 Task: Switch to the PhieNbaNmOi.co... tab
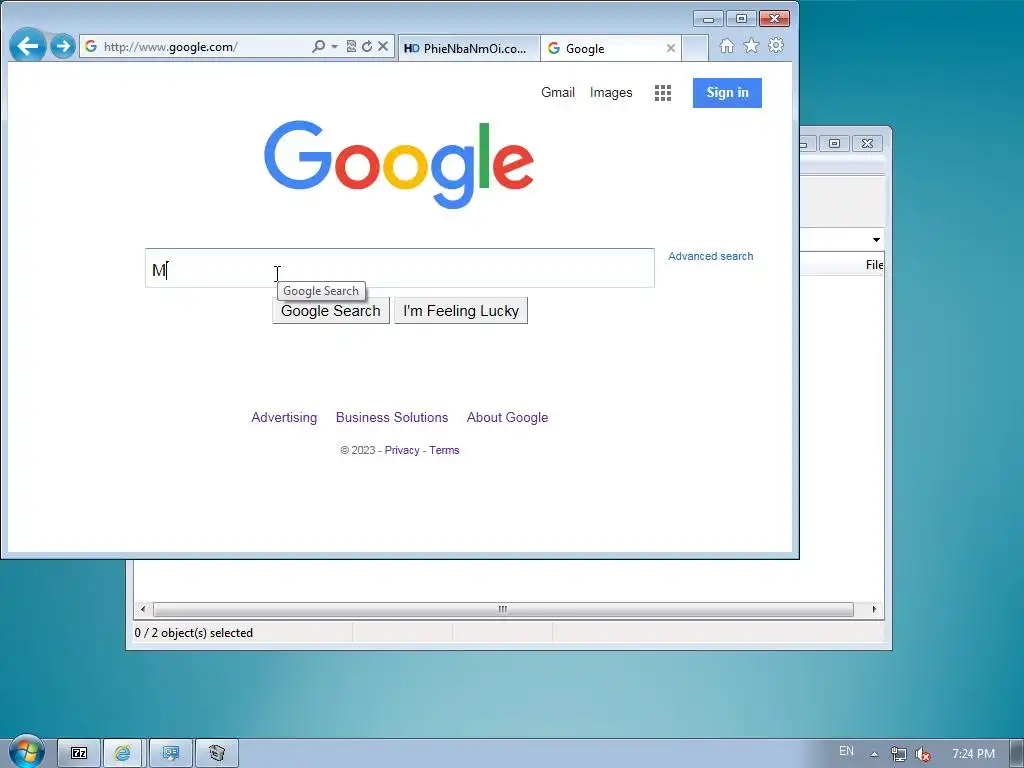pos(468,48)
